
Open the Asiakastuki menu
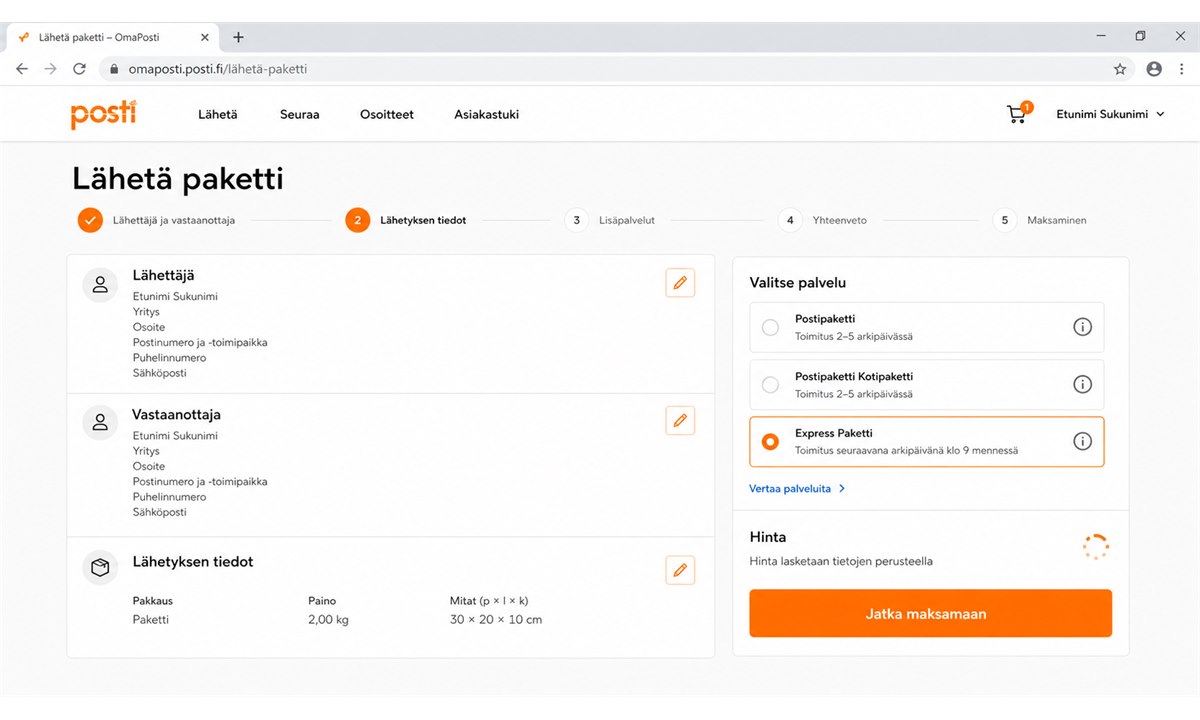click(486, 114)
